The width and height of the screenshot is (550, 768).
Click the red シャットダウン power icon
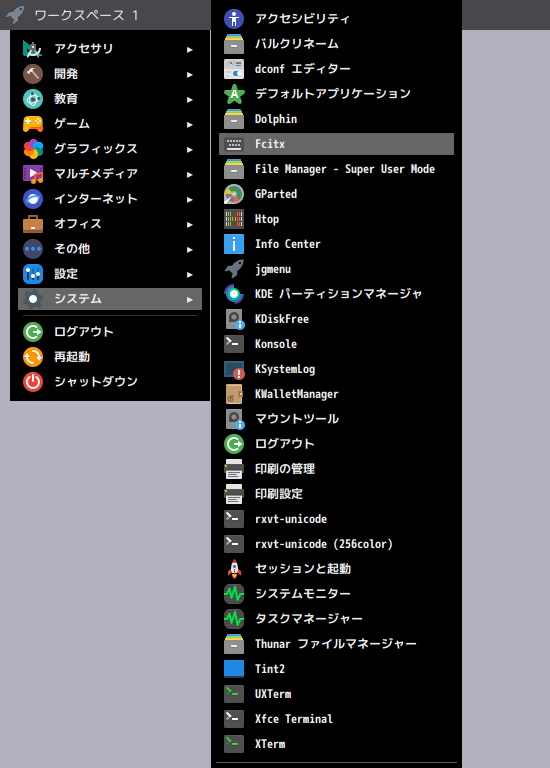point(33,382)
